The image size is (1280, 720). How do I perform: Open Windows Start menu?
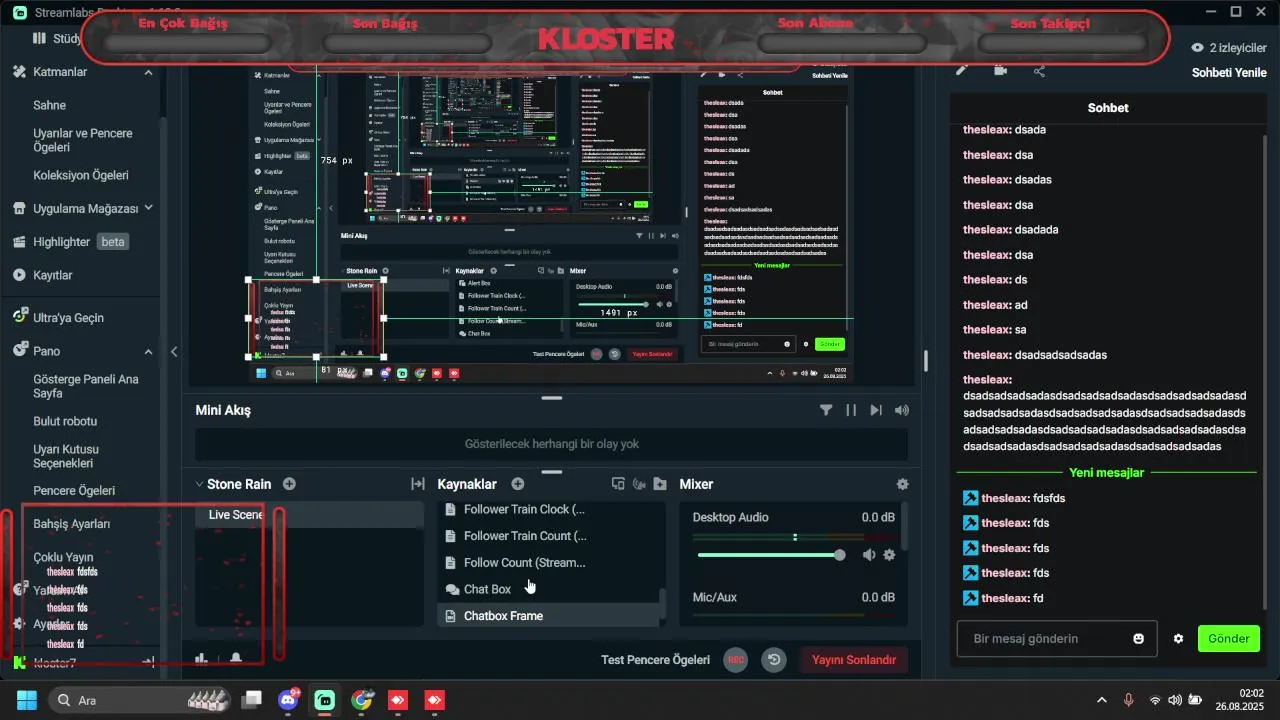pos(26,700)
